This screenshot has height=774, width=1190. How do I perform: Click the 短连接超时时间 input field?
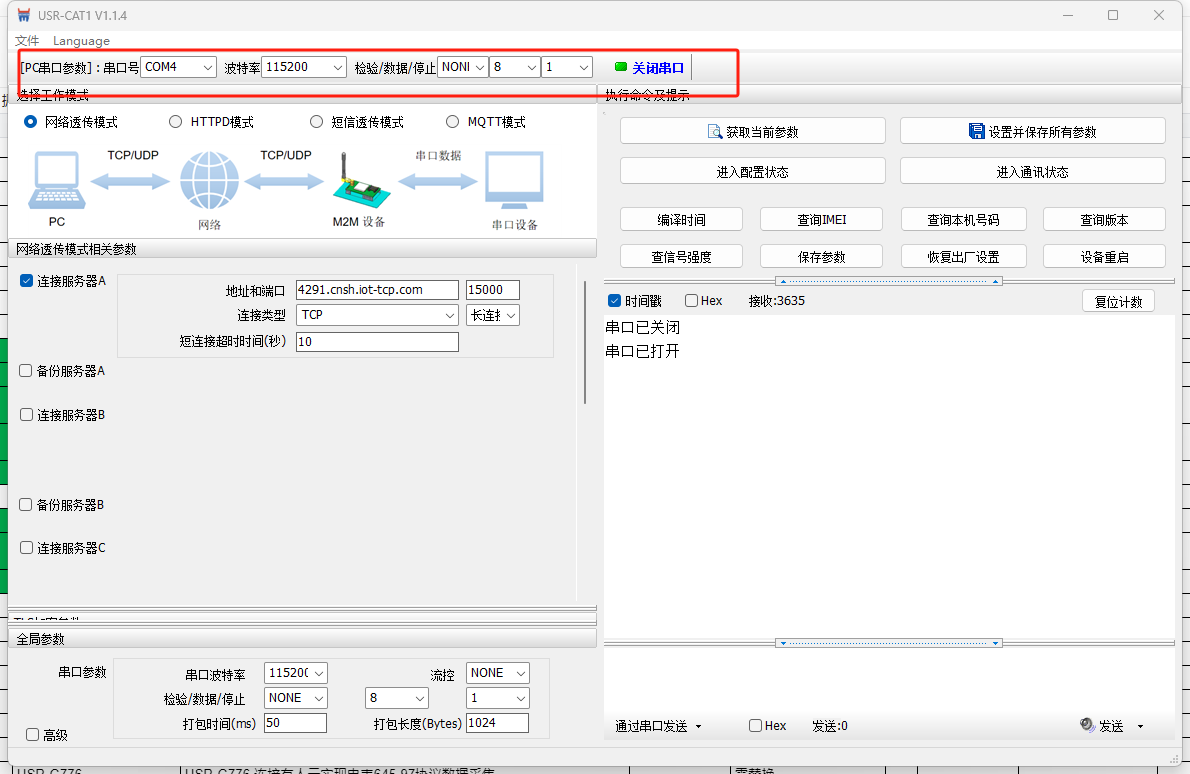click(377, 341)
